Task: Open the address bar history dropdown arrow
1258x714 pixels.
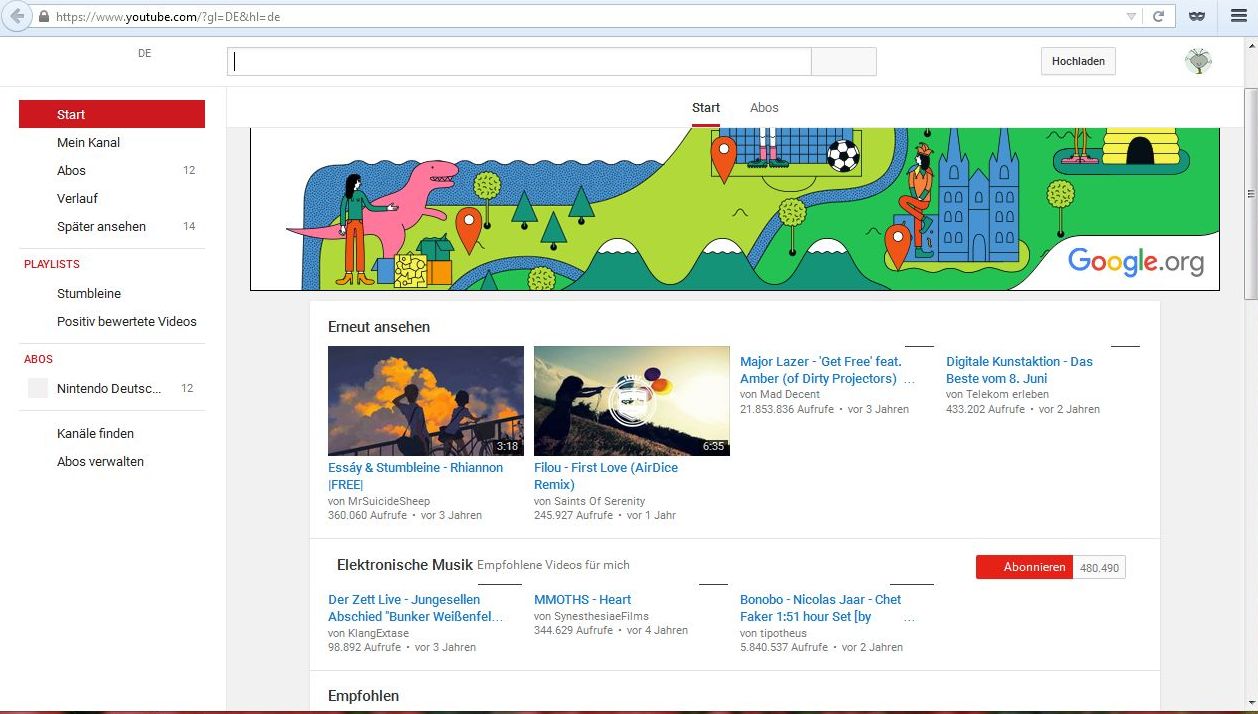Action: 1131,17
